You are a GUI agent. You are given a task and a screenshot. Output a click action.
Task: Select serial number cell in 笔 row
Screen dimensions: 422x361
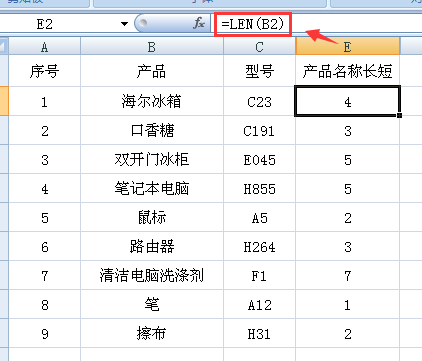click(x=44, y=304)
